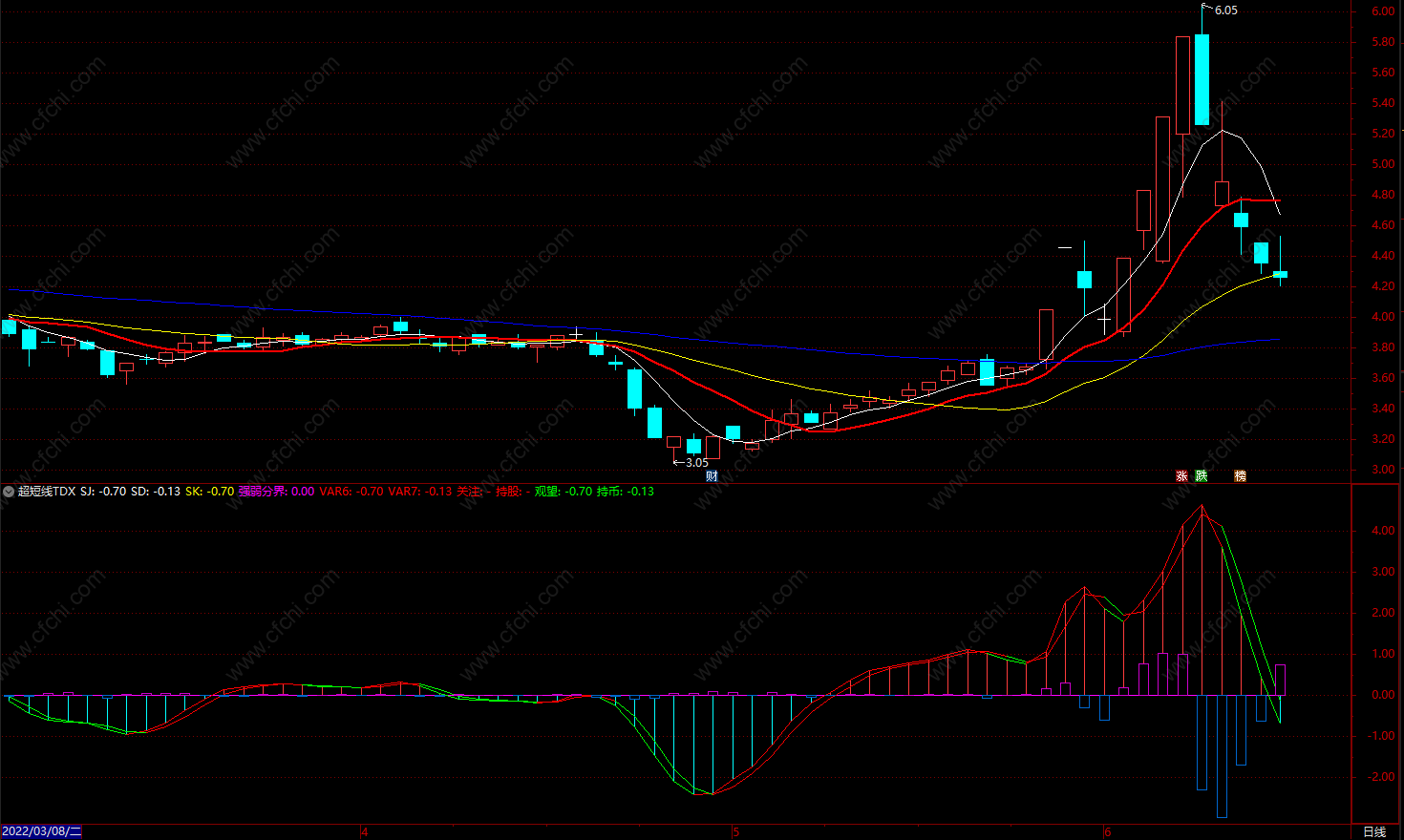Click the 5.00 price axis label

(x=1382, y=164)
